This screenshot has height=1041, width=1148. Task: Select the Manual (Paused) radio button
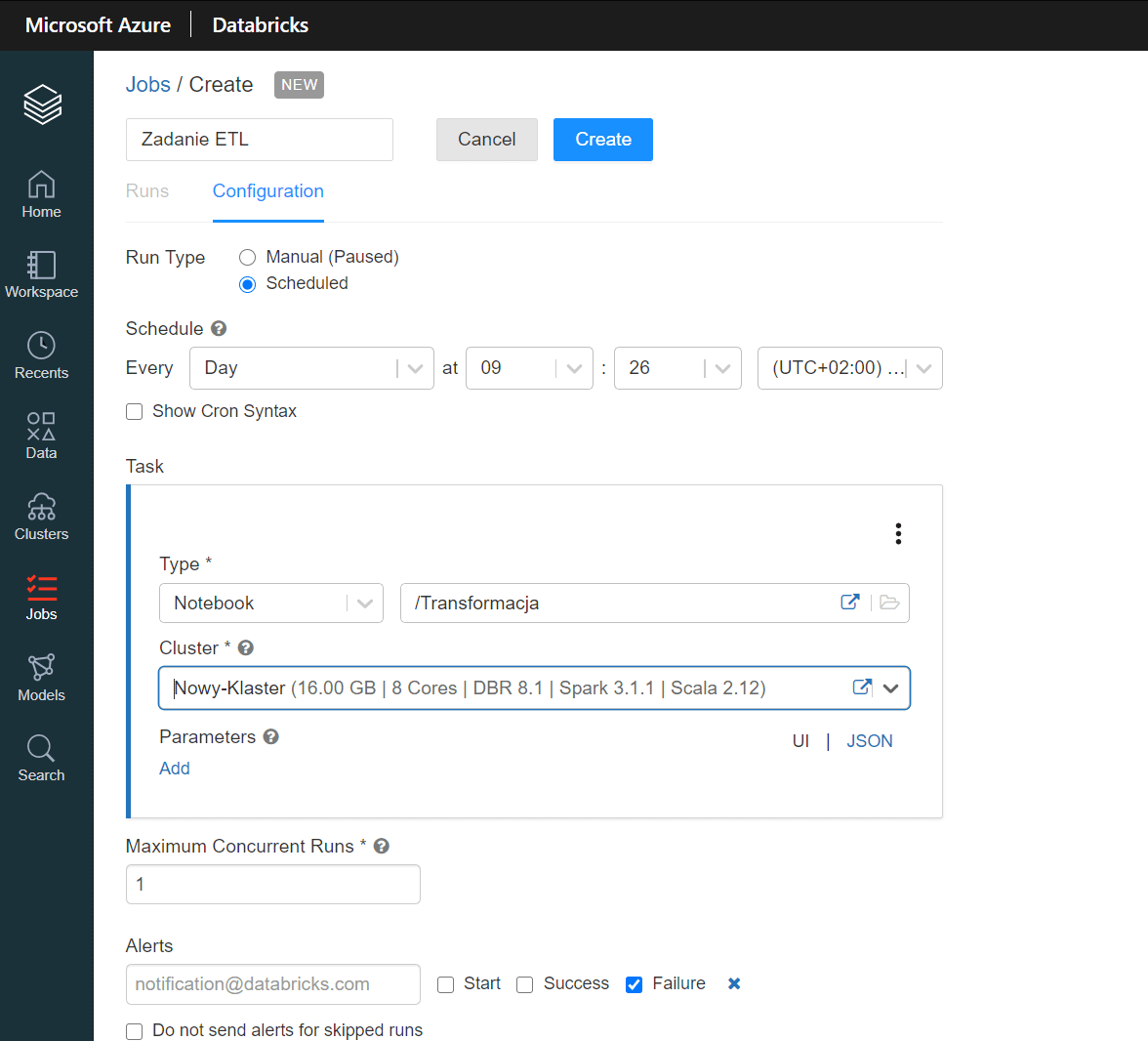248,258
